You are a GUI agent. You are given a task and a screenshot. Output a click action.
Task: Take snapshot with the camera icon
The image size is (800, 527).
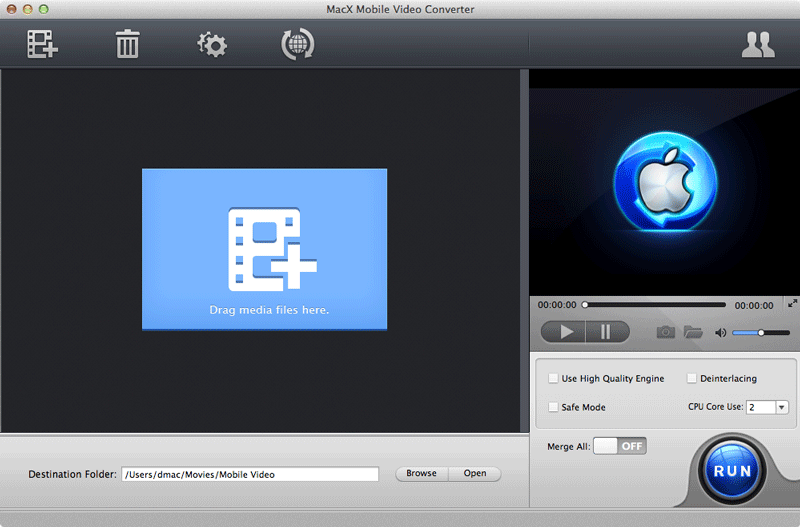(665, 332)
